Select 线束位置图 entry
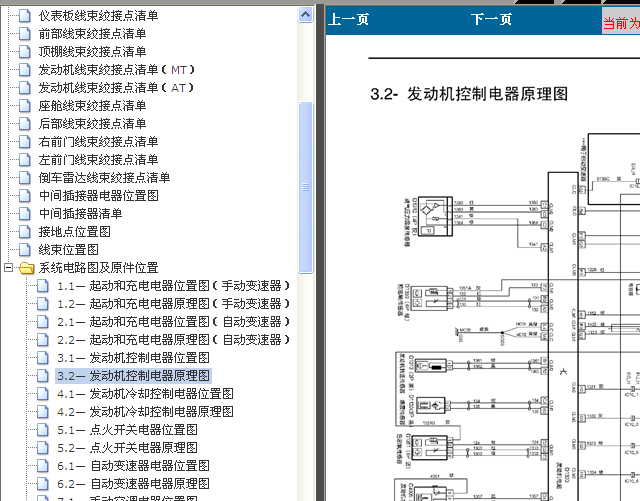640x501 pixels. click(69, 249)
